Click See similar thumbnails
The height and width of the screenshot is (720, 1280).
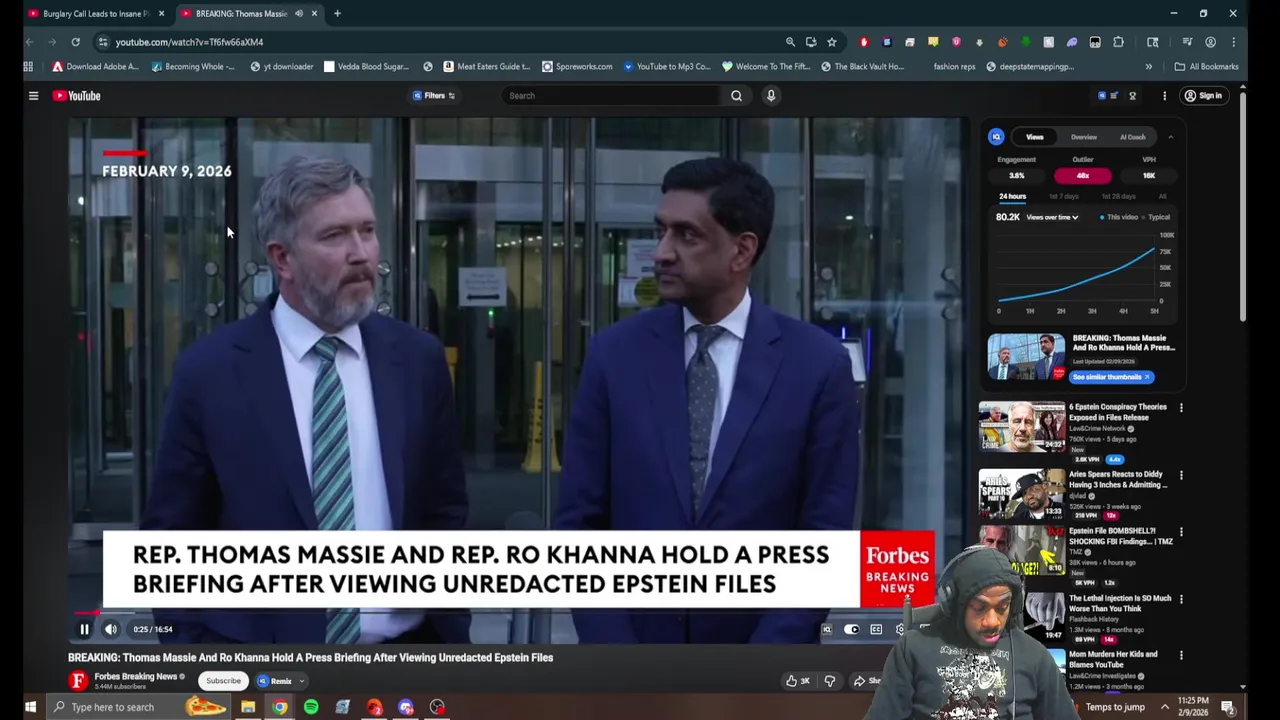click(x=1111, y=377)
